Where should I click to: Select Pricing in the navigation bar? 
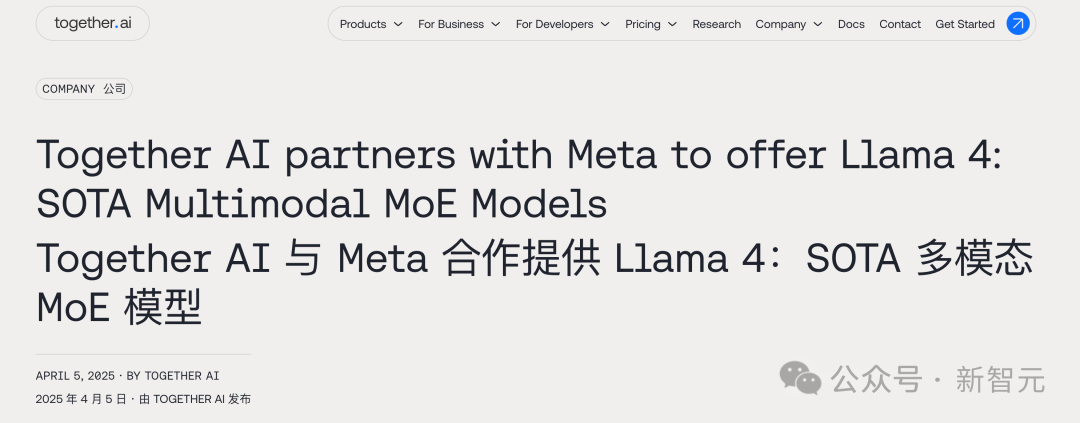point(643,24)
